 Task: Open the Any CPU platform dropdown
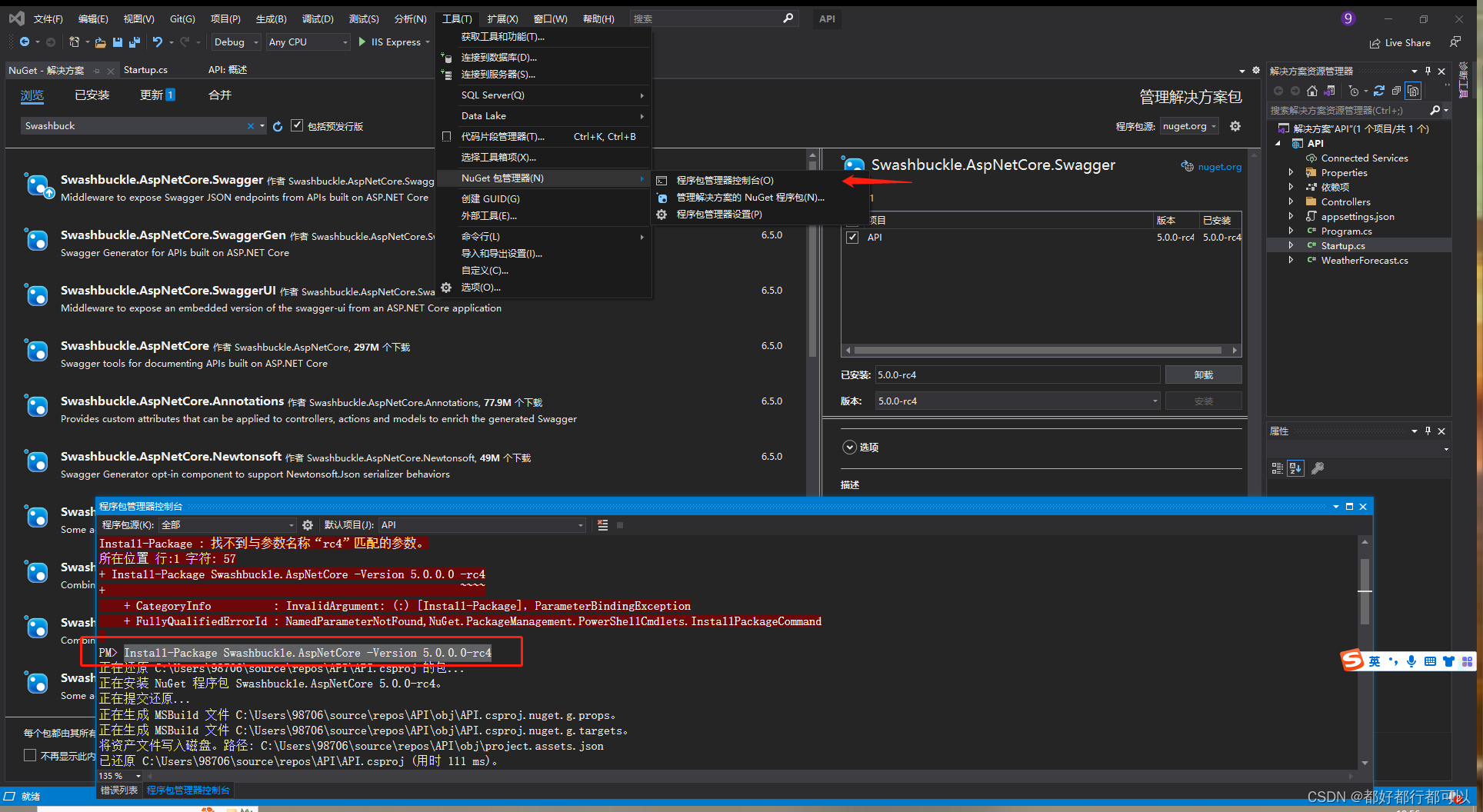(x=308, y=42)
